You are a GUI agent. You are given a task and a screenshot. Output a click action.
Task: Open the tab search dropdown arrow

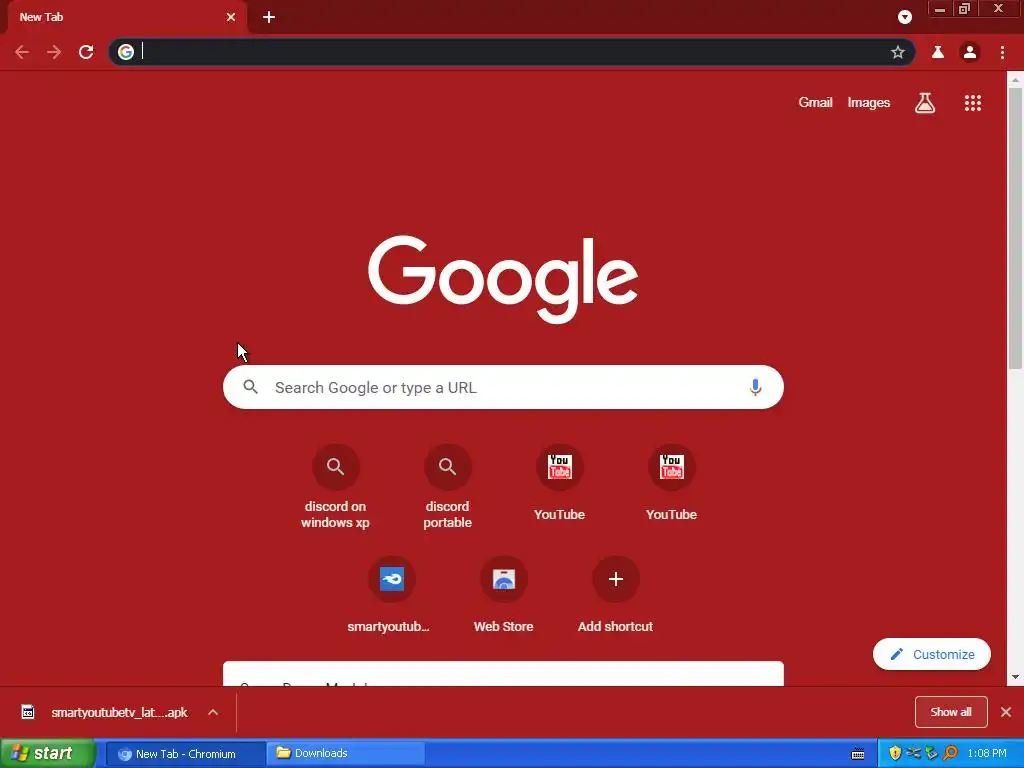click(904, 17)
